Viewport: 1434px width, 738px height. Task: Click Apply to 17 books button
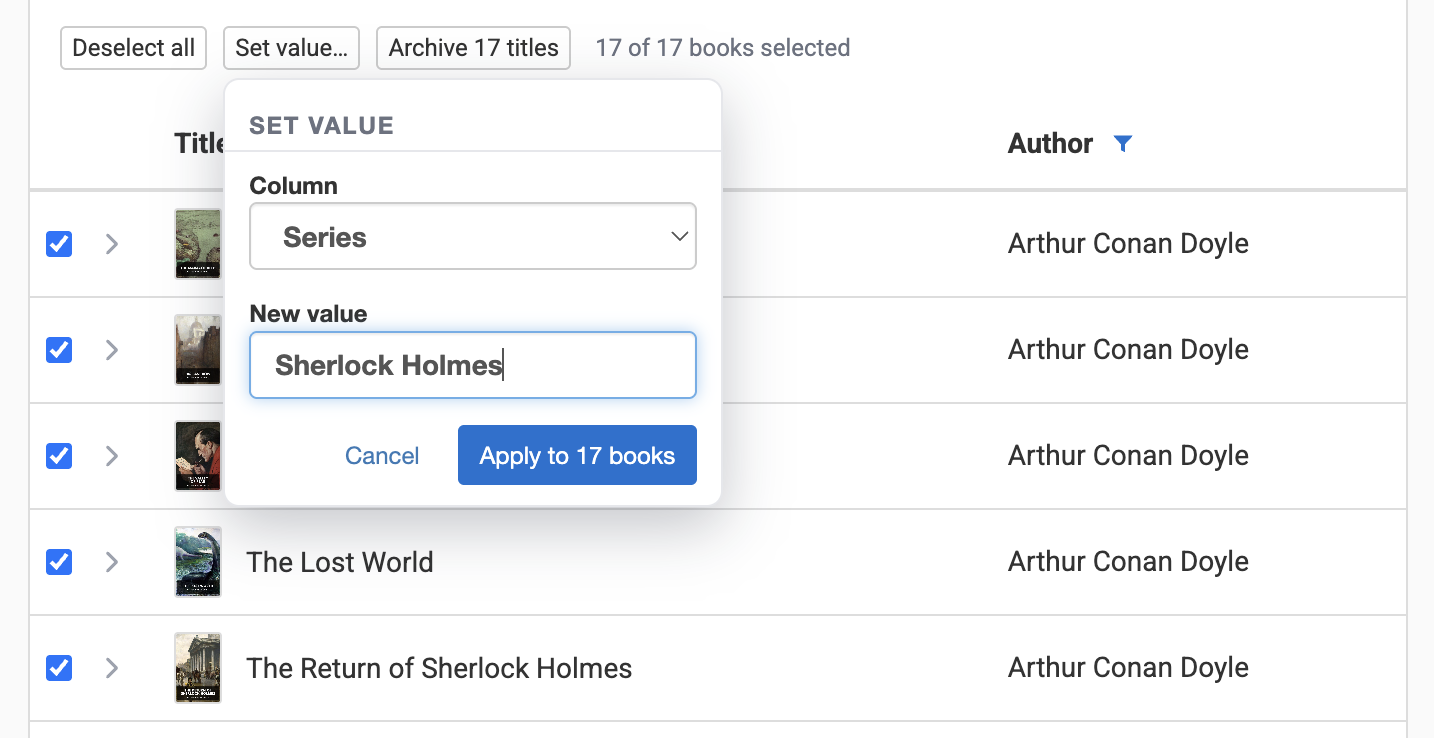click(577, 456)
